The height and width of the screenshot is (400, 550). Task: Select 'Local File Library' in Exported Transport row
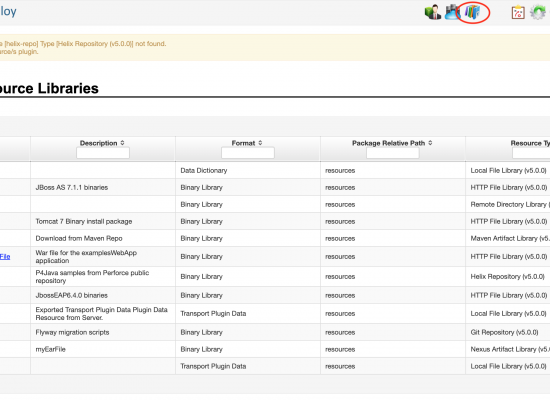pos(509,313)
